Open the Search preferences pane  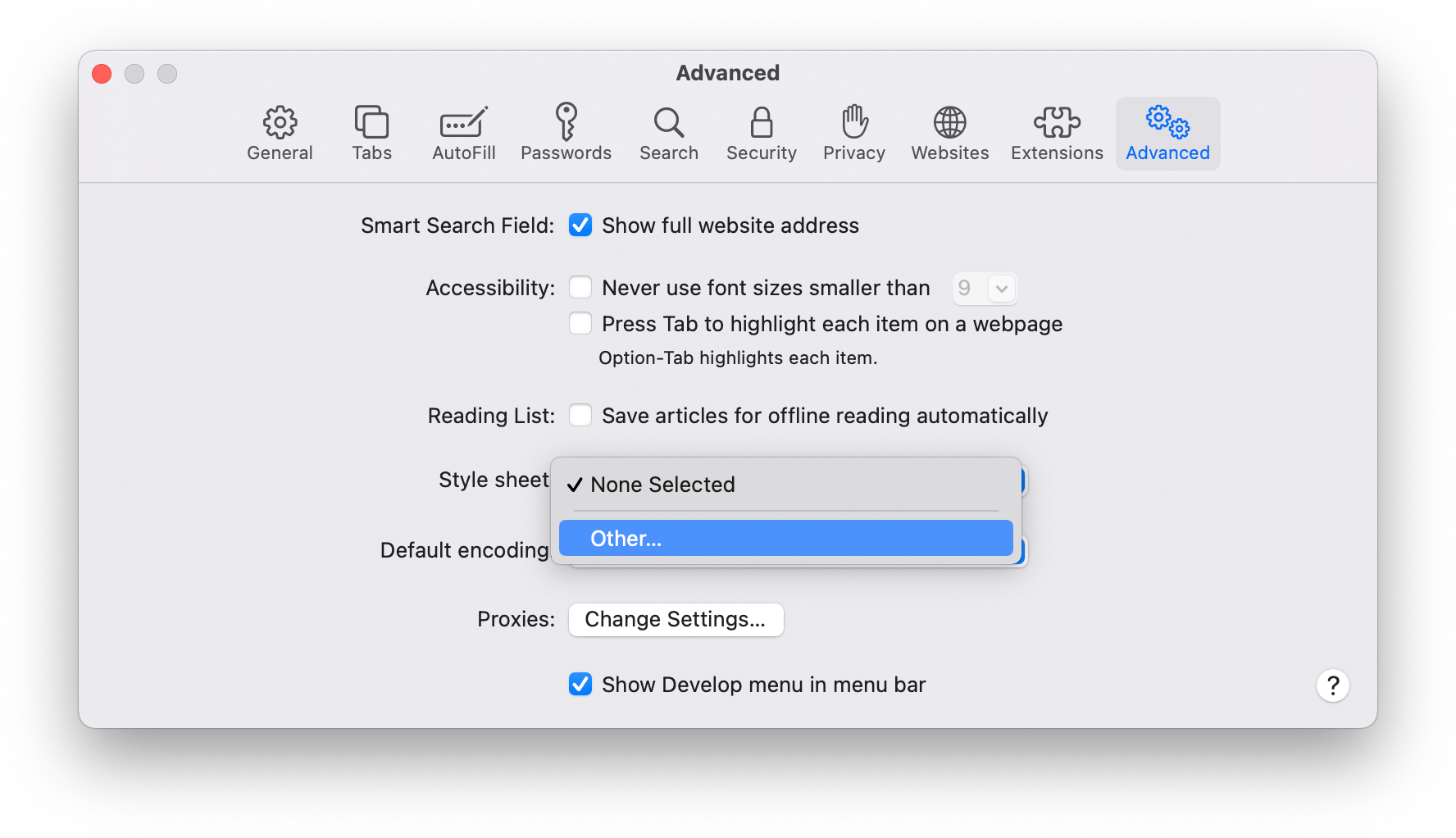[669, 134]
